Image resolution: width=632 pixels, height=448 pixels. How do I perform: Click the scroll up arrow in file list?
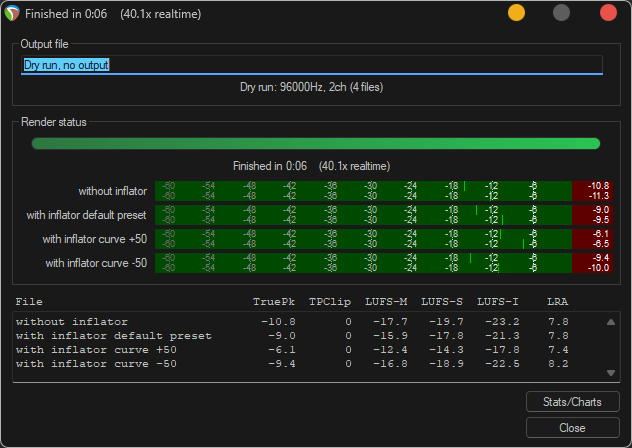[x=611, y=322]
